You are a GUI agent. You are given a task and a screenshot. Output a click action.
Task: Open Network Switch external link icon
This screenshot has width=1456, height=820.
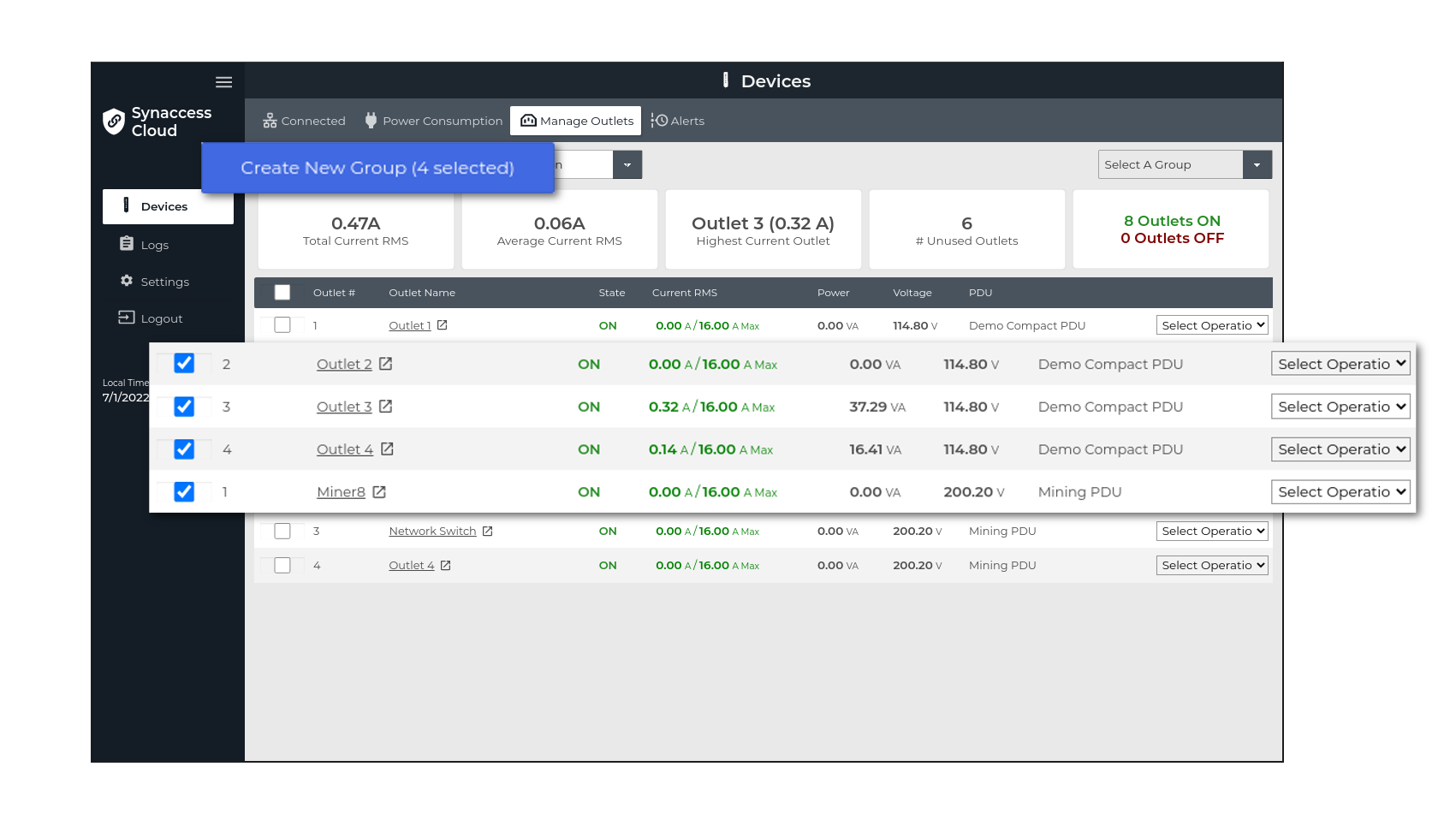[x=488, y=532]
